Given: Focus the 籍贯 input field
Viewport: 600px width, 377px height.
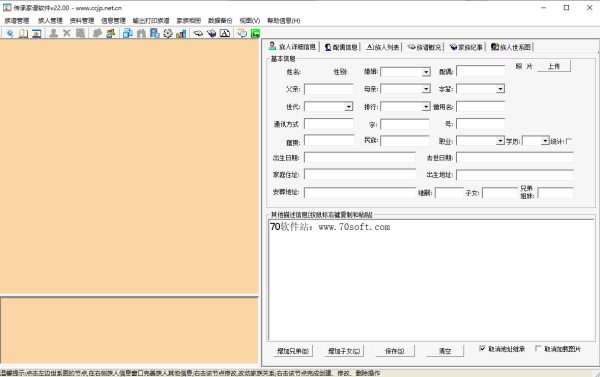Looking at the screenshot, I should tap(329, 140).
